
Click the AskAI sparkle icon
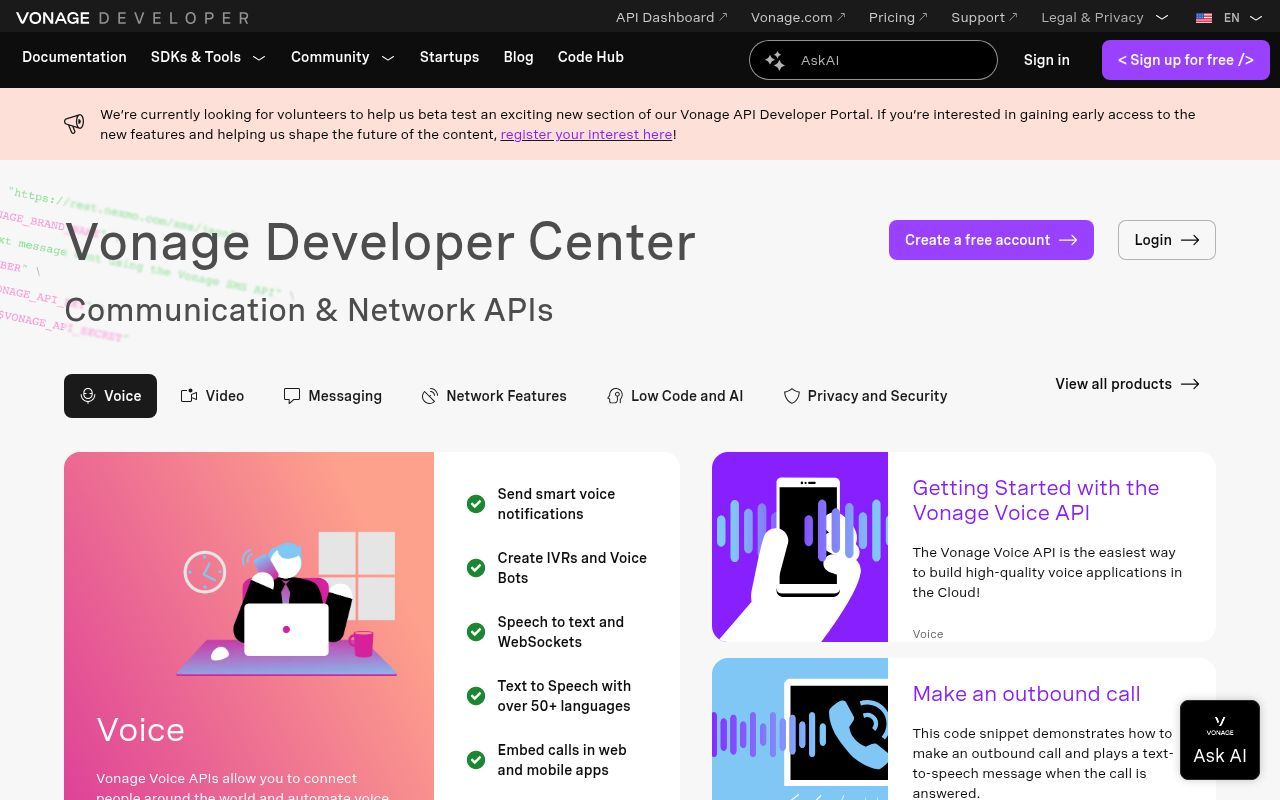pos(775,60)
